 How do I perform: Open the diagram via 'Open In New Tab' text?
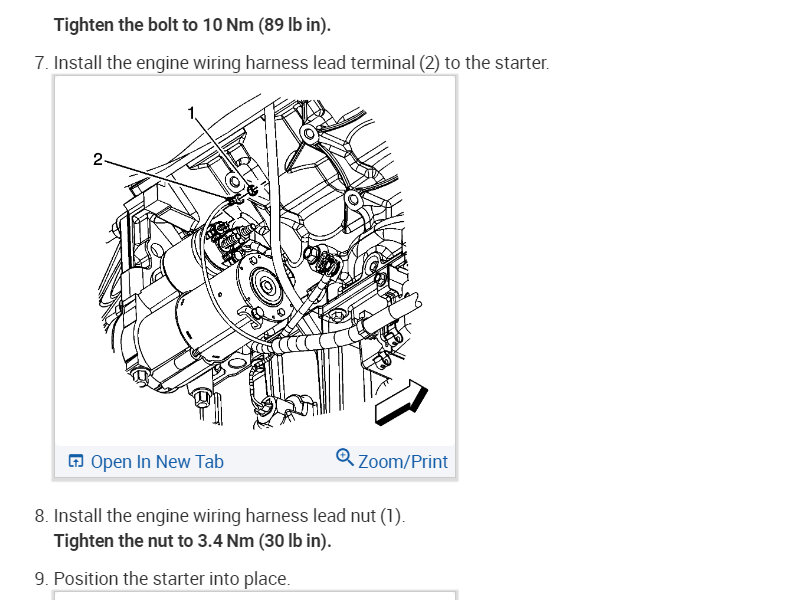point(157,461)
